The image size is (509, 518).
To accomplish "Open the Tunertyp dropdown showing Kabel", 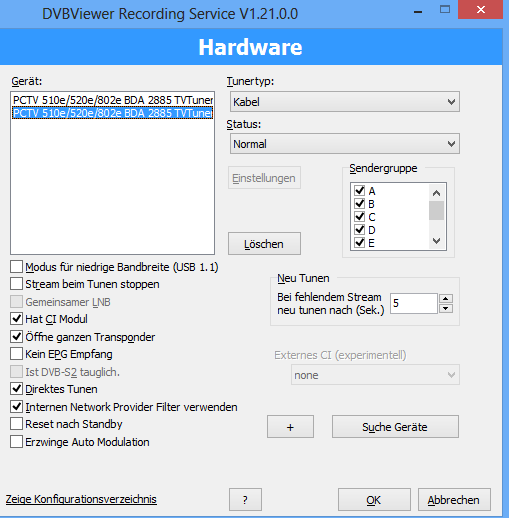I will tap(345, 102).
